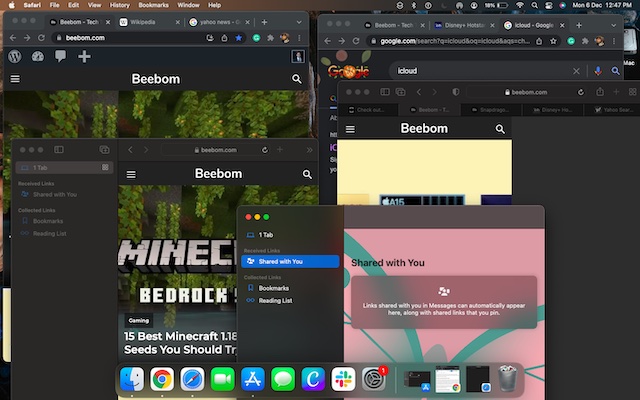Open Chrome tab search dropdown chevron
This screenshot has width=640, height=400.
pos(300,21)
